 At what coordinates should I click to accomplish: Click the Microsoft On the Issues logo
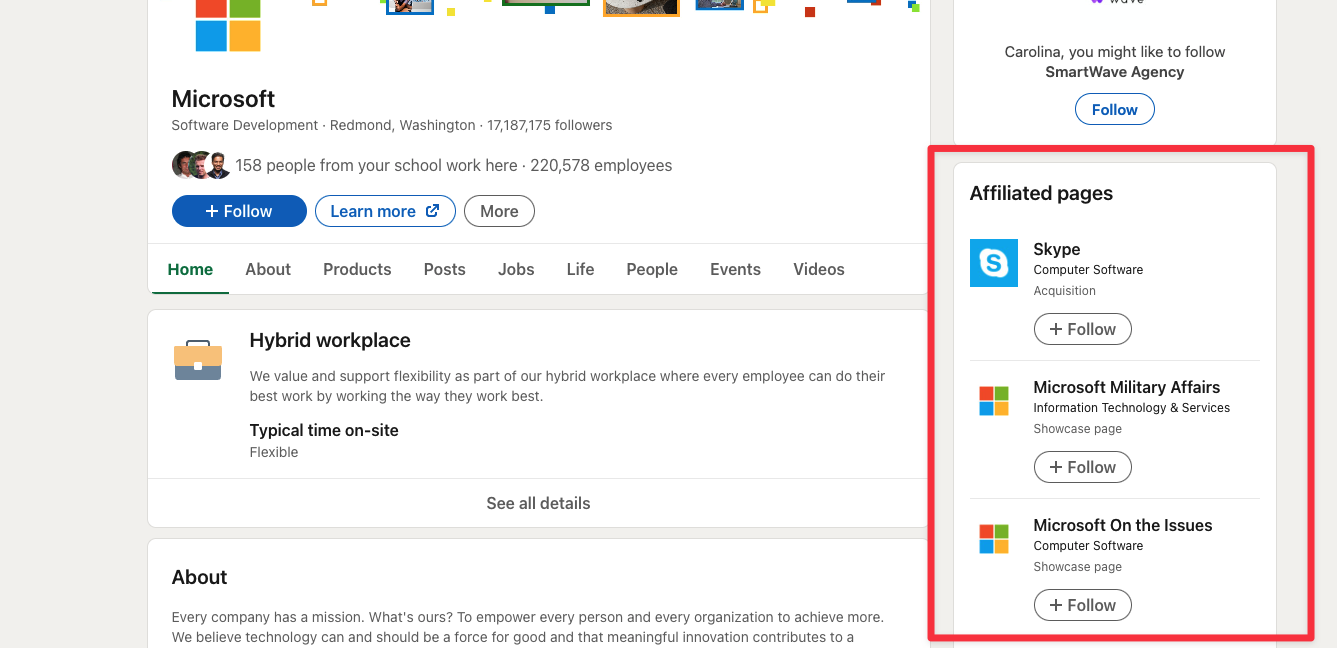[x=993, y=539]
